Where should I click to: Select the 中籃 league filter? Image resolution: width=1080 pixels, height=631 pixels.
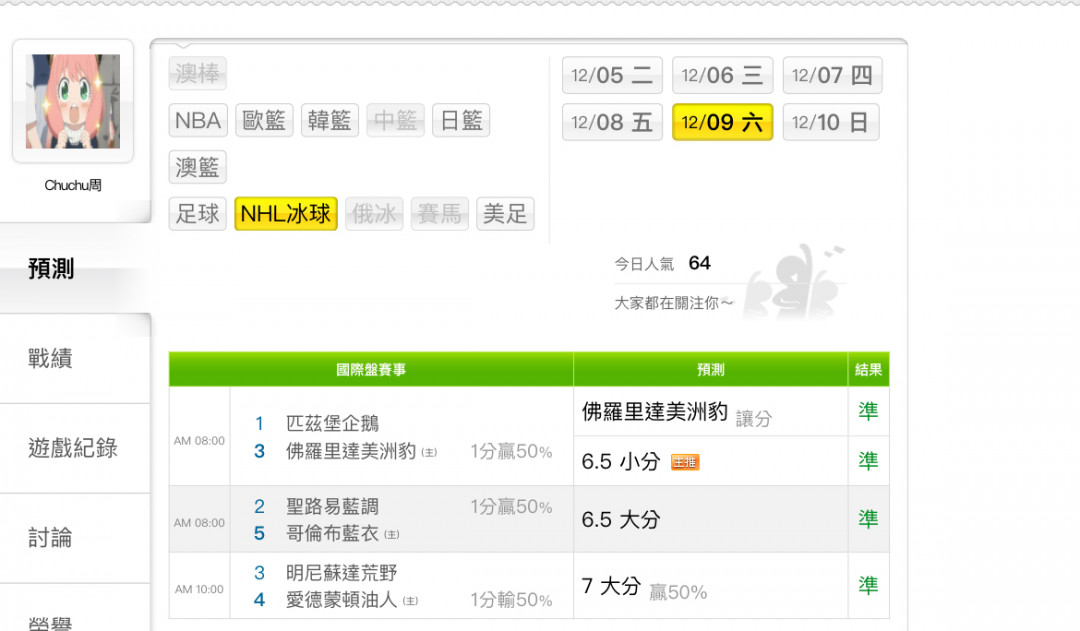395,121
